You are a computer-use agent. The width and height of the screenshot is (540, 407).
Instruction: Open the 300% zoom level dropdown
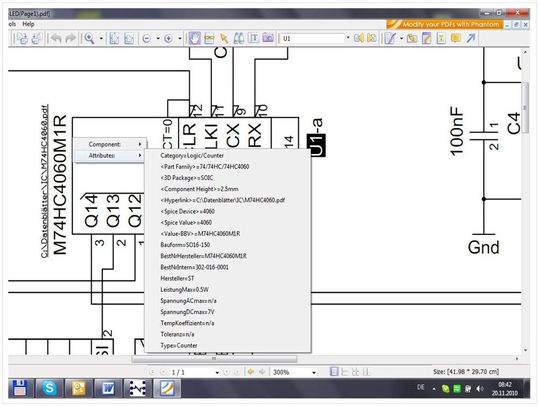[314, 373]
